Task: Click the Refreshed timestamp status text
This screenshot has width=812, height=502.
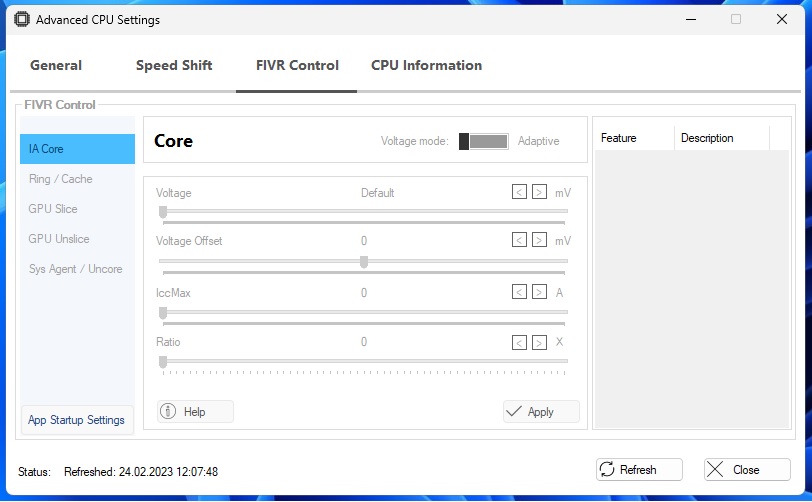Action: pyautogui.click(x=141, y=471)
